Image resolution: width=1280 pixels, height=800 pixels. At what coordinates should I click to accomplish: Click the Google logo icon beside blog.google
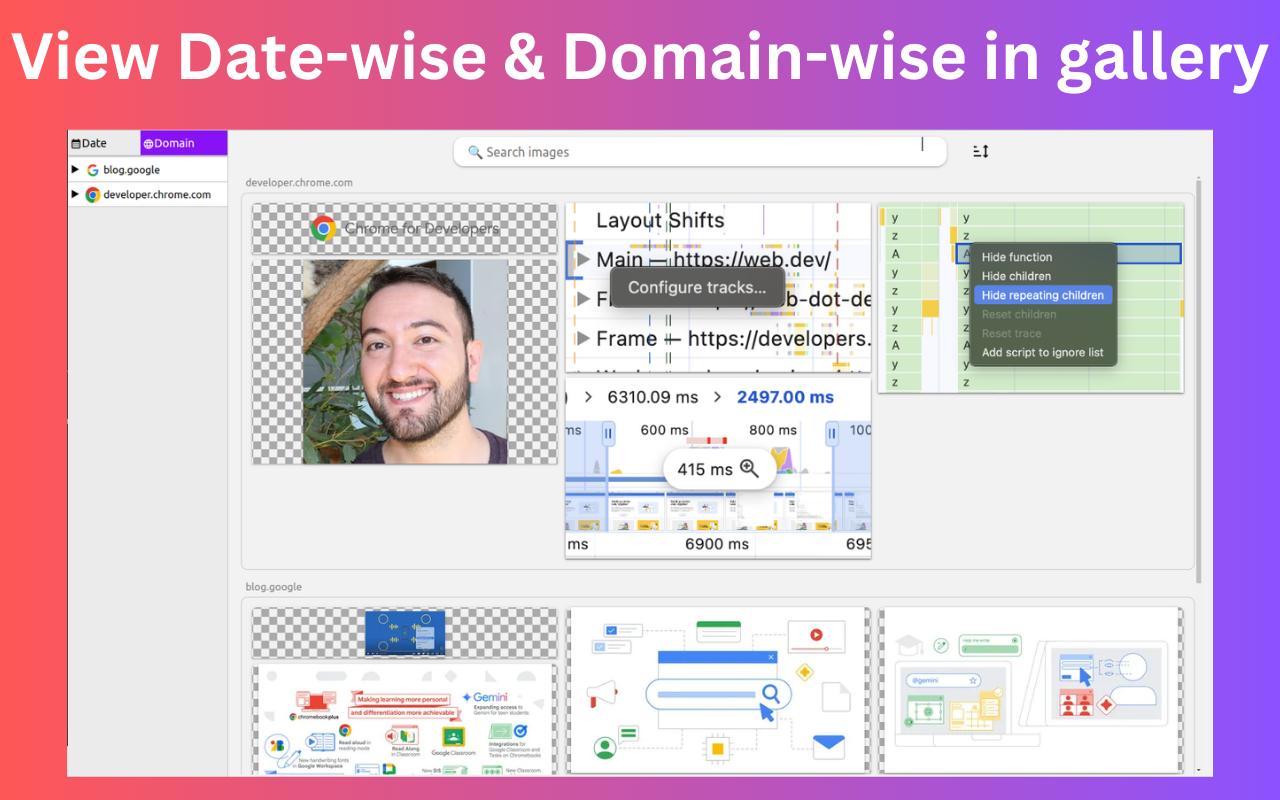(x=93, y=170)
